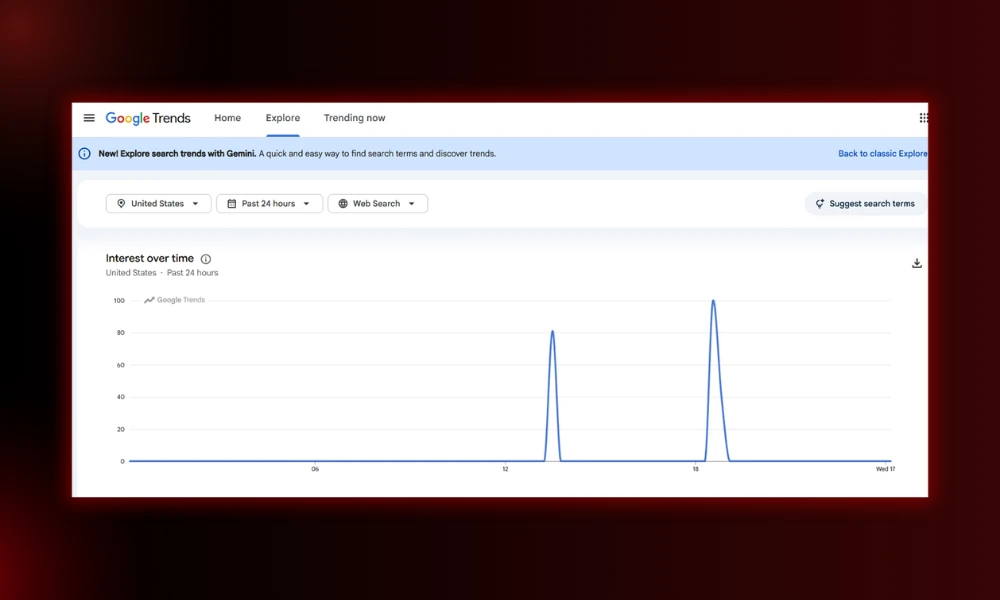Click 'New! Explore search trends with Gemini' text
The image size is (1000, 600).
tap(177, 154)
